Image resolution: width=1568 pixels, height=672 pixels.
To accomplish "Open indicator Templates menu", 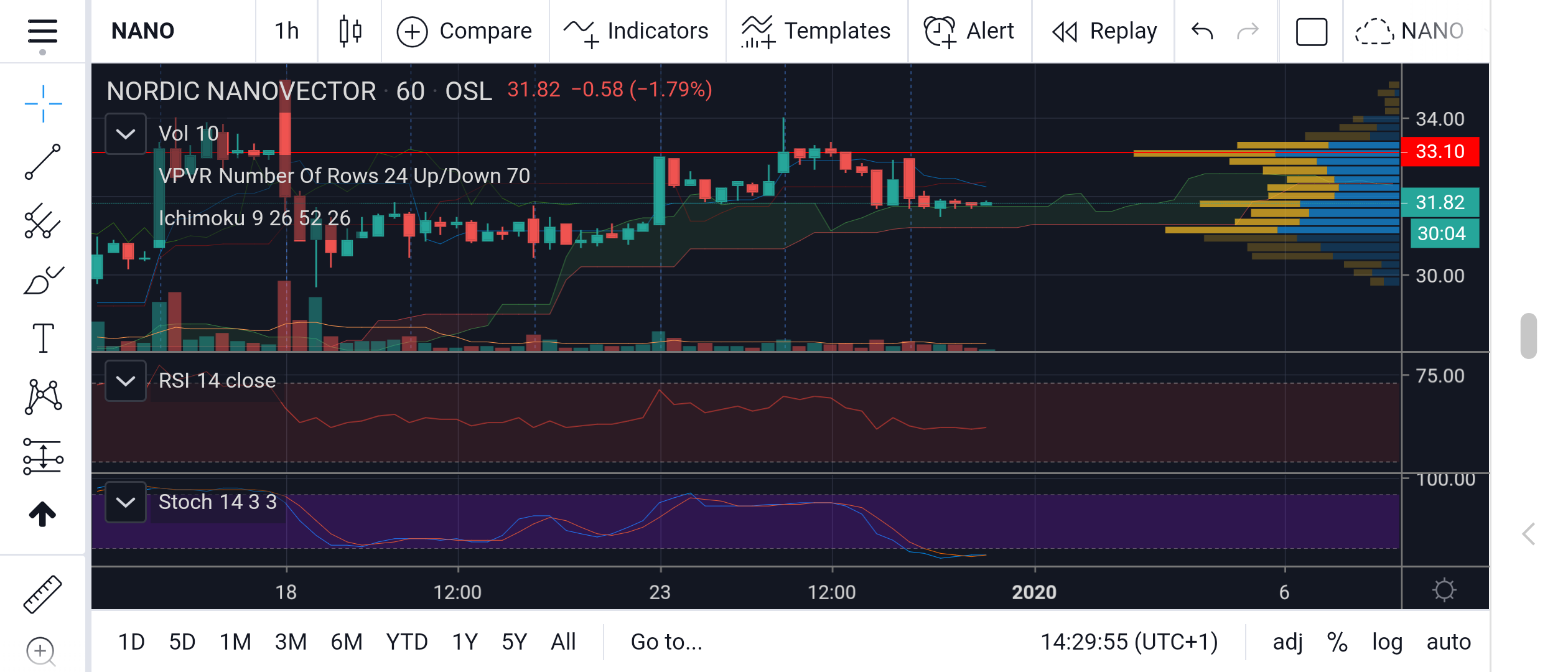I will pos(816,31).
